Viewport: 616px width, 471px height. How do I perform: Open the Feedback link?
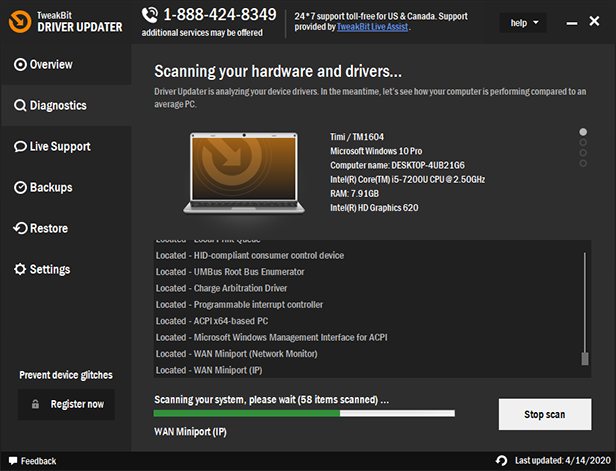click(x=38, y=461)
